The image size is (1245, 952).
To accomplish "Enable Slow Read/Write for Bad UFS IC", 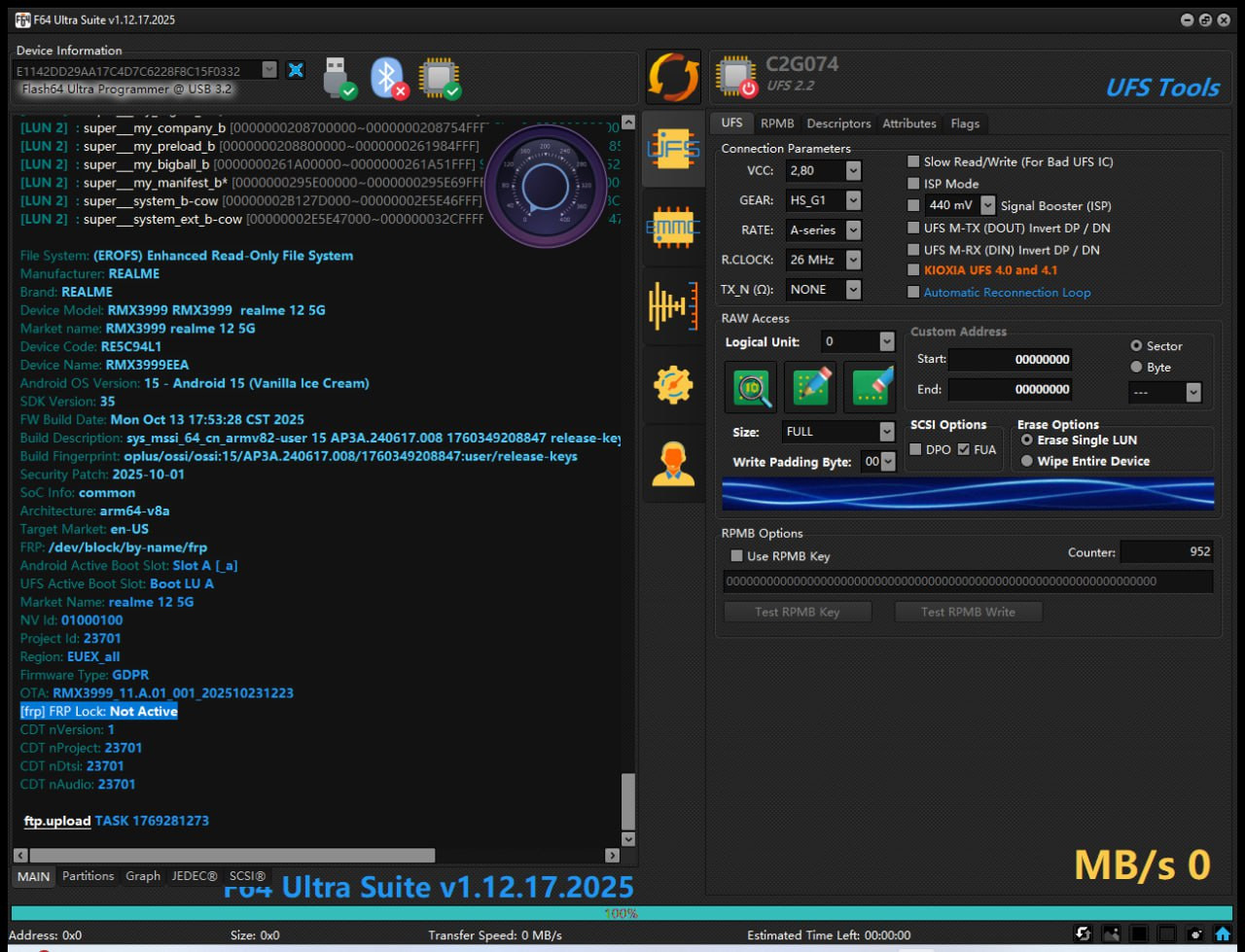I will click(x=913, y=161).
